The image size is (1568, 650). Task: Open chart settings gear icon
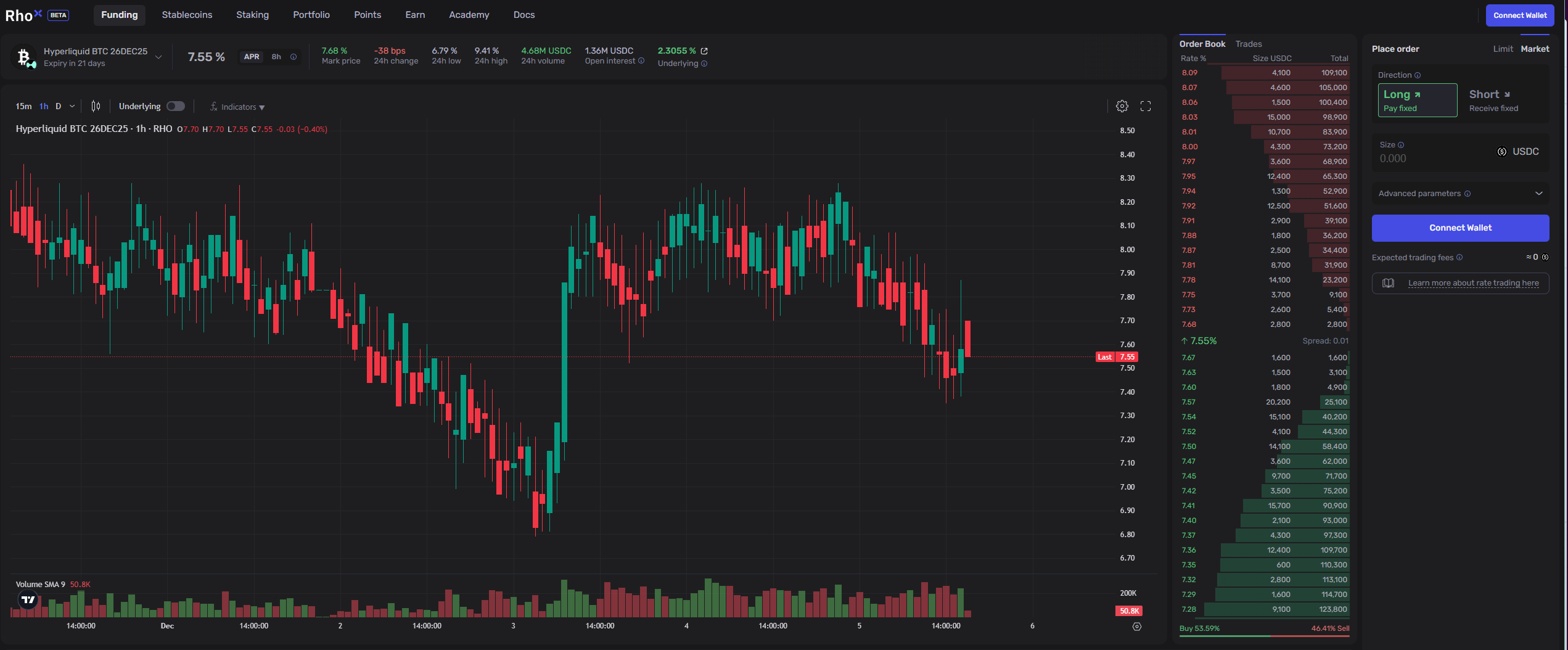1122,106
